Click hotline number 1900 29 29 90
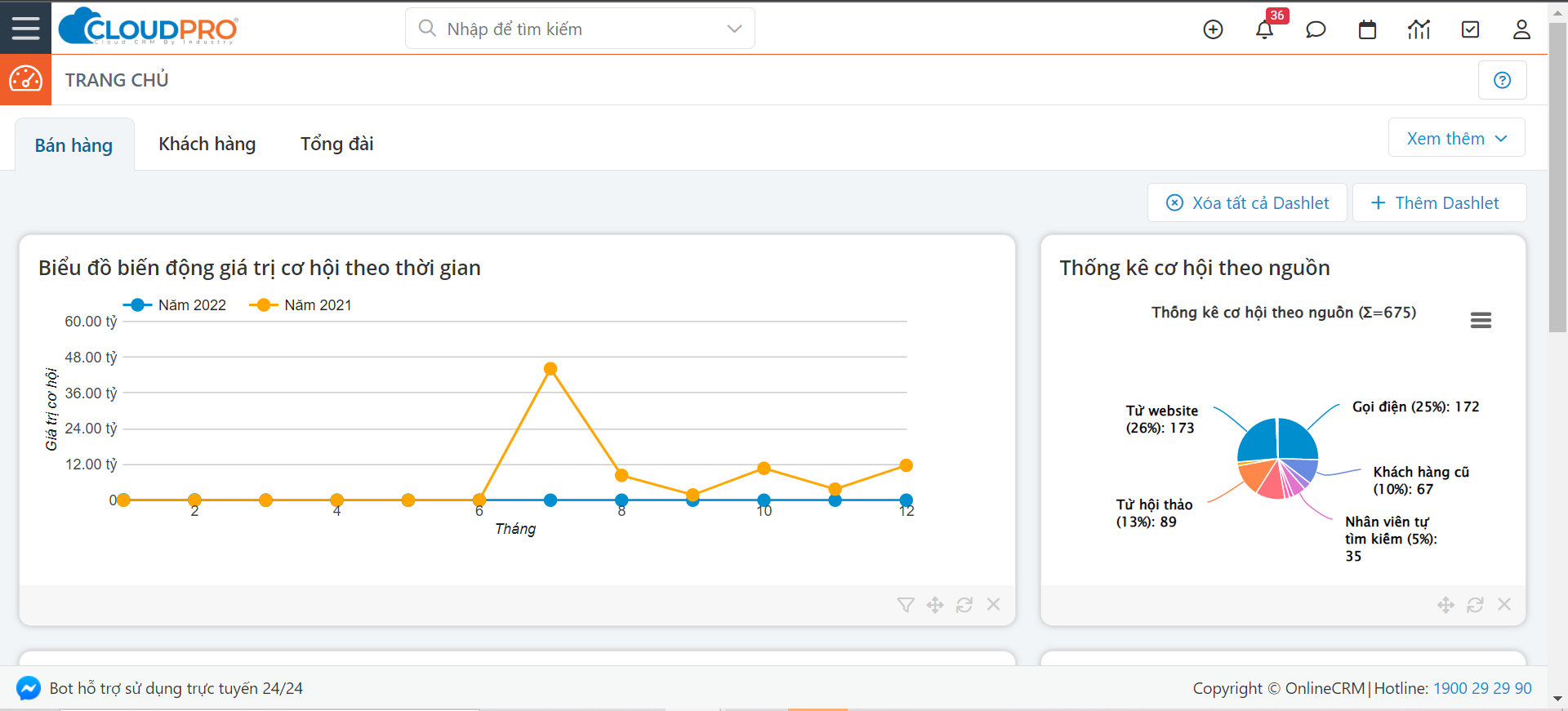The height and width of the screenshot is (711, 1568). pos(1482,688)
